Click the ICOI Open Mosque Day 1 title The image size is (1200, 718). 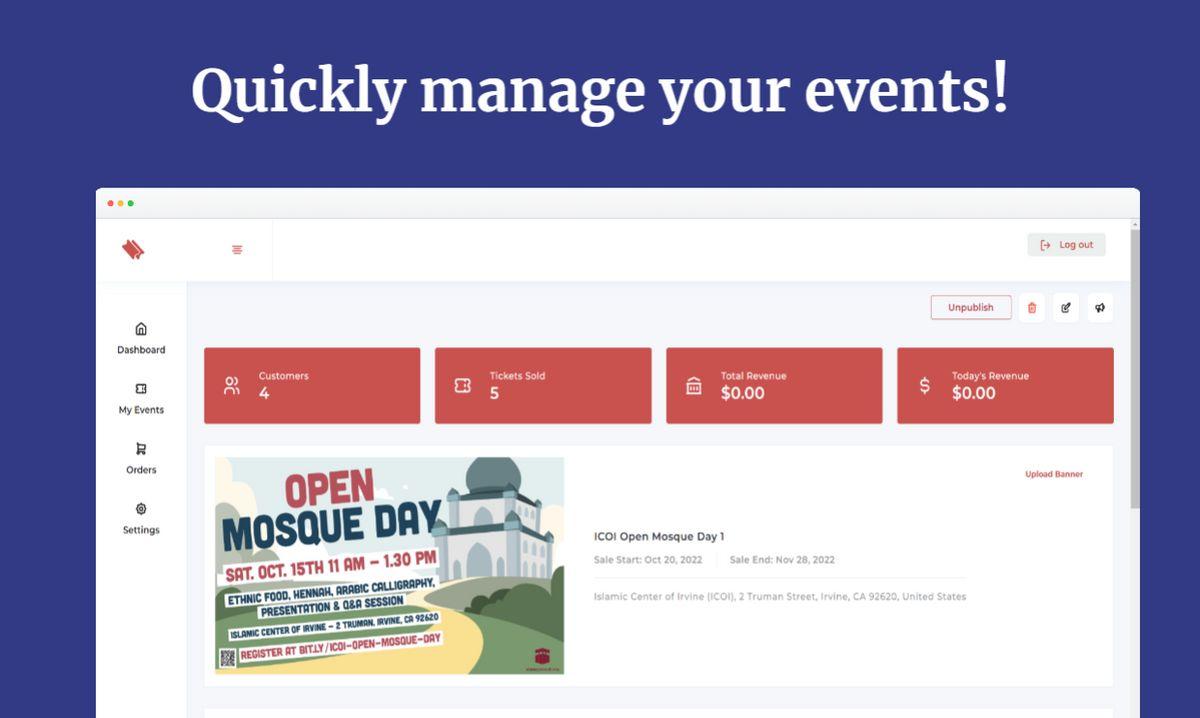click(x=659, y=537)
